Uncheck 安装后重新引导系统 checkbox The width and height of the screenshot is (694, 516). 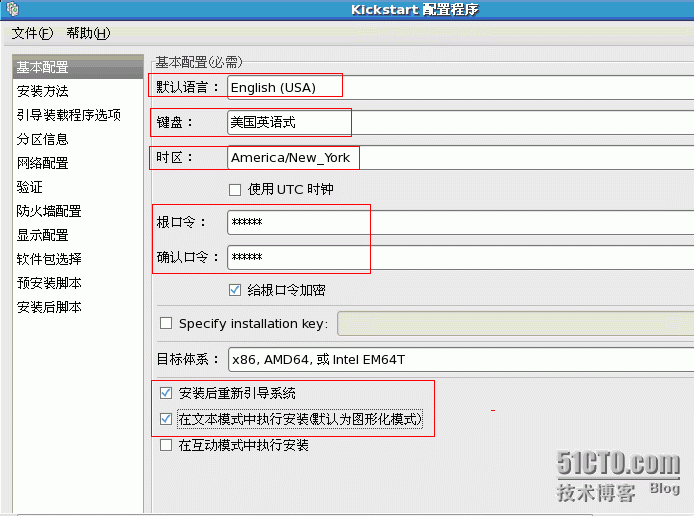[166, 393]
